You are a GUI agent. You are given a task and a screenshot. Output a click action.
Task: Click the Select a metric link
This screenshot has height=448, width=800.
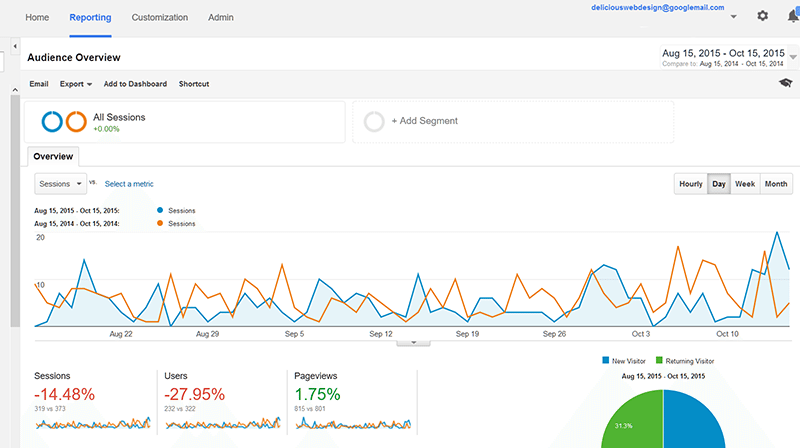(x=129, y=184)
